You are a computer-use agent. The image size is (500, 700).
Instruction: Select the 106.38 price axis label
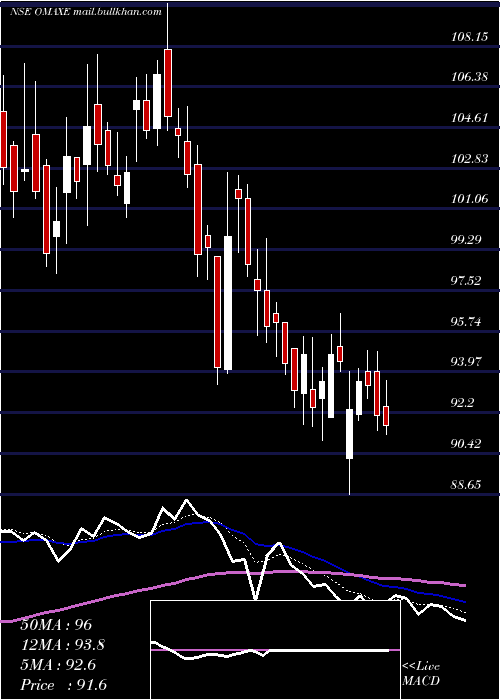click(469, 78)
